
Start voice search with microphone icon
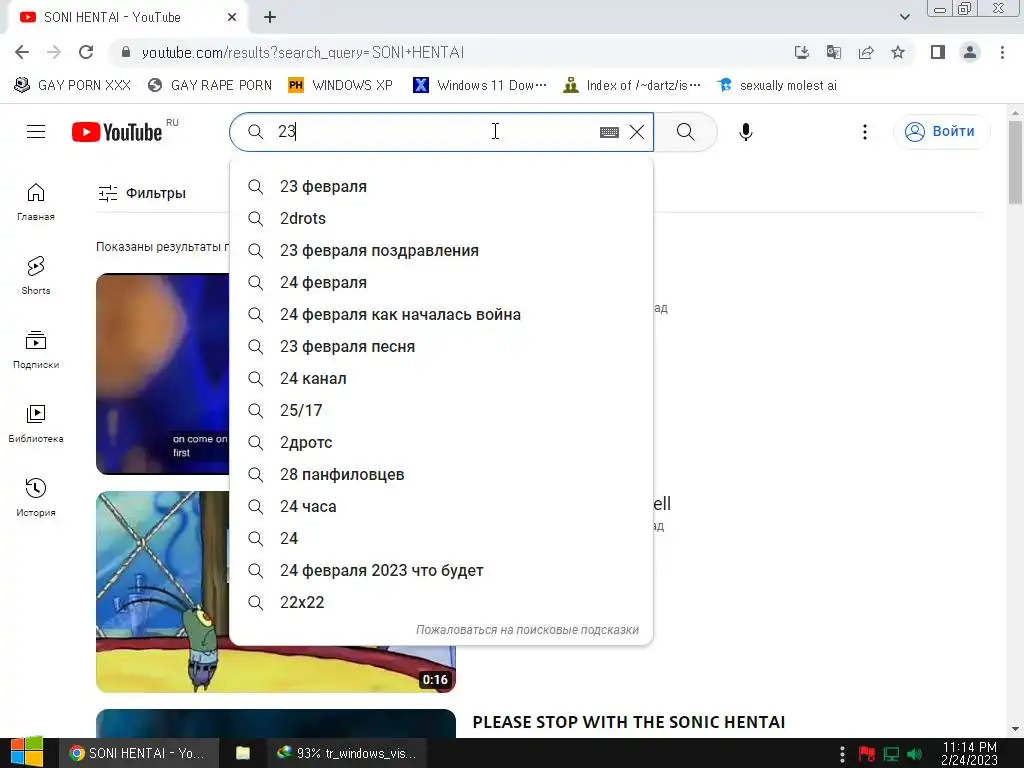745,132
